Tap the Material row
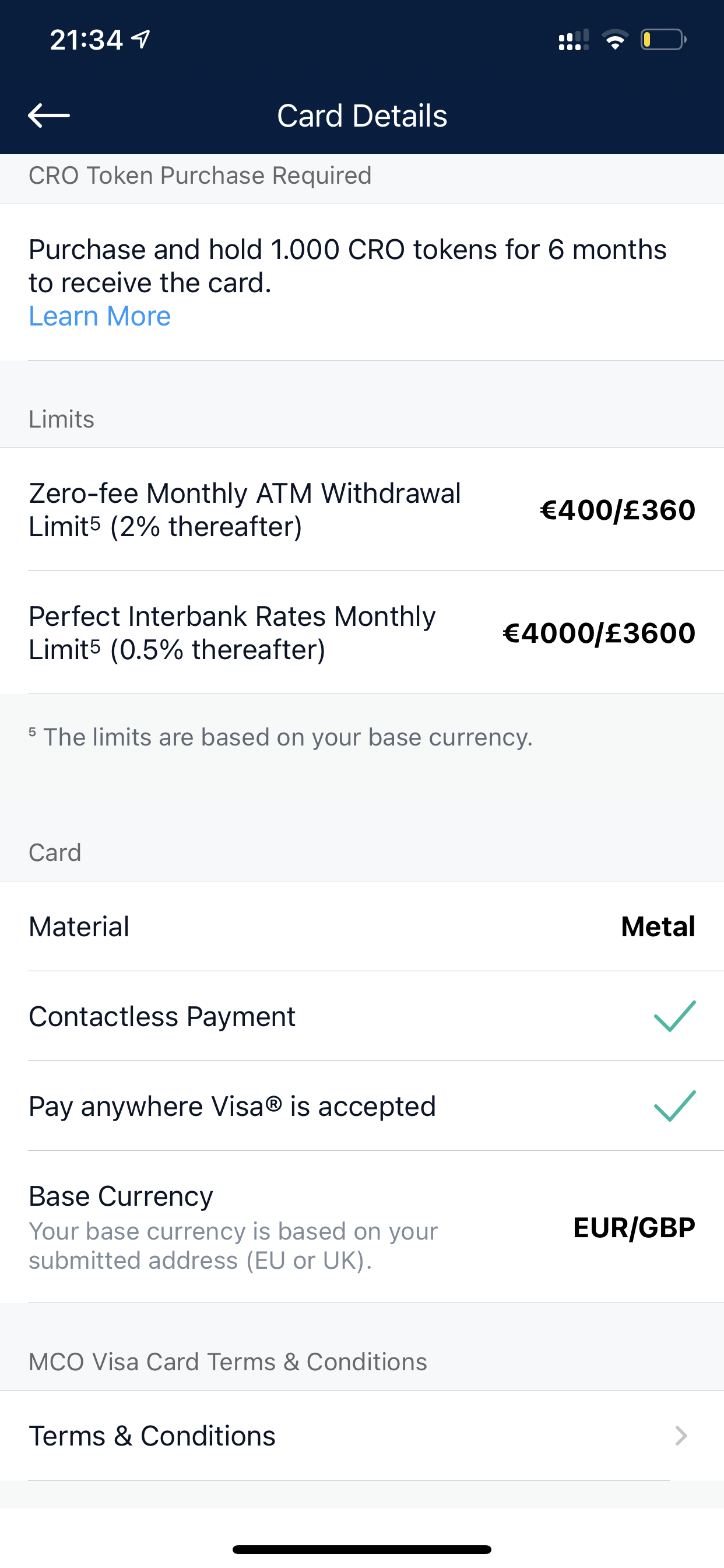The height and width of the screenshot is (1568, 724). [362, 926]
